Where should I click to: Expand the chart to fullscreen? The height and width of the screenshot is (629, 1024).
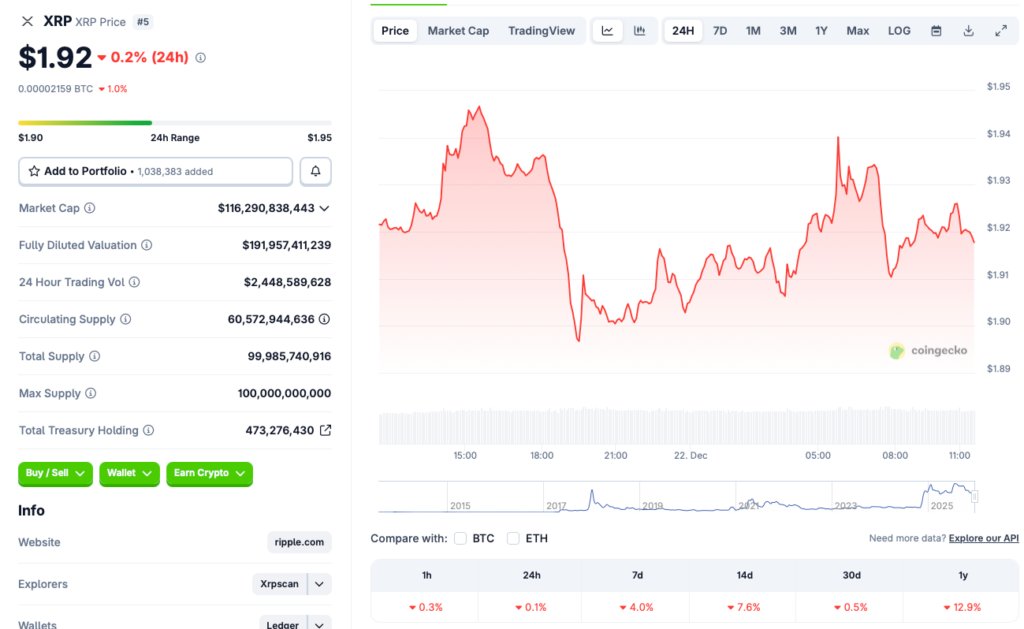tap(1001, 30)
